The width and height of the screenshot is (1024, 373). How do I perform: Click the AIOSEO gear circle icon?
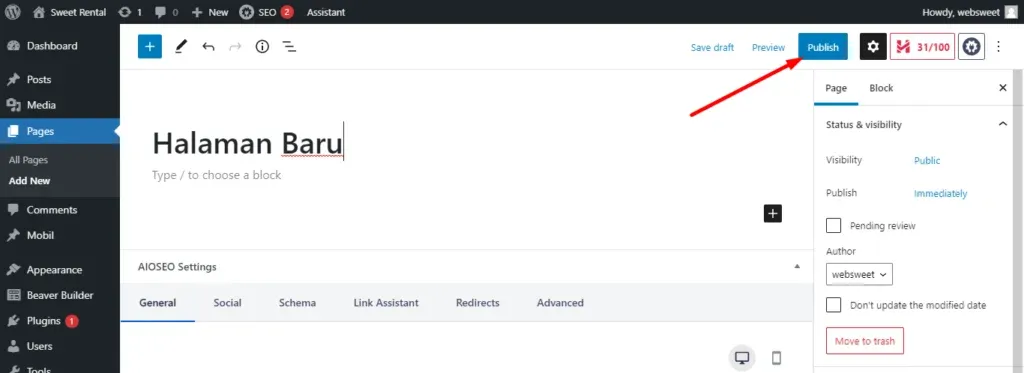point(972,47)
